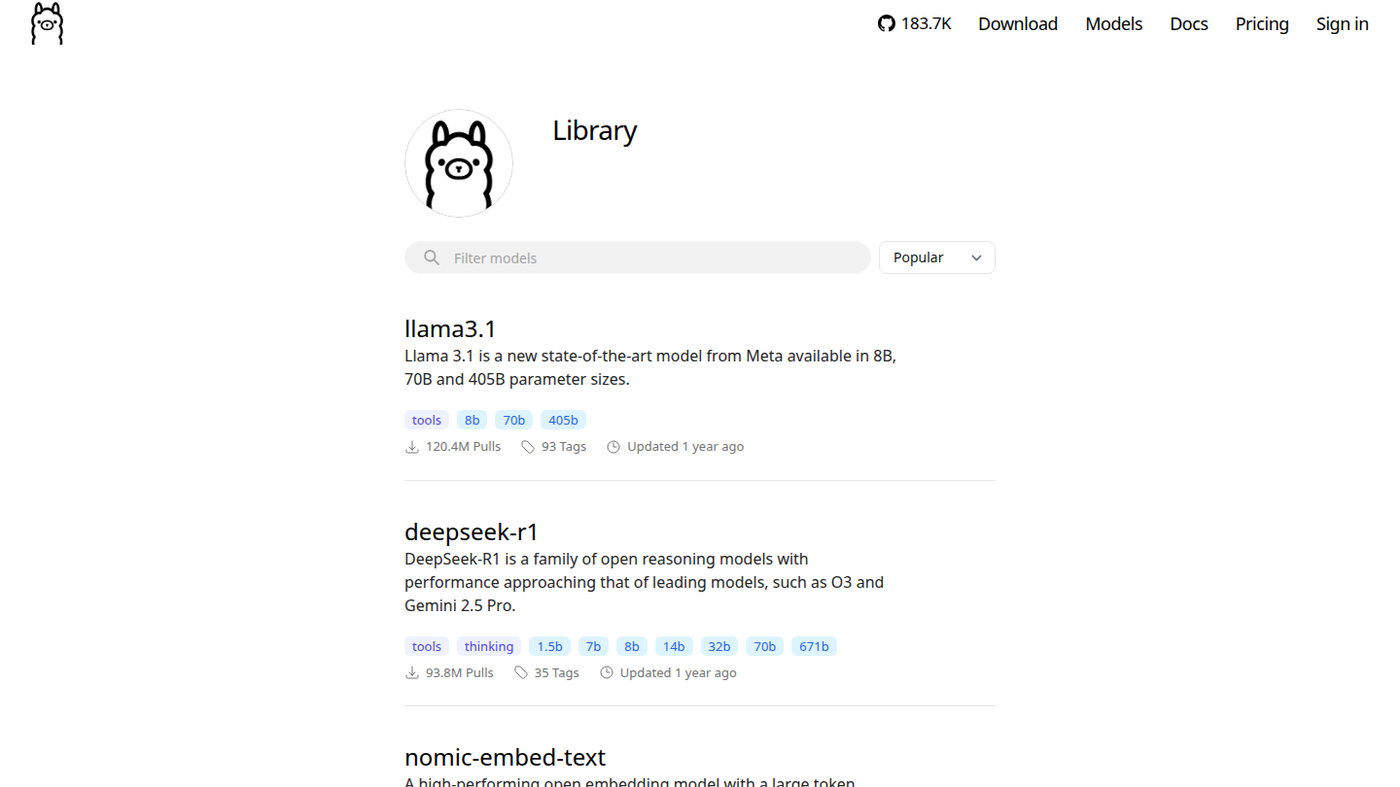Click the tag icon beside 35 Tags
1400x787 pixels.
tap(521, 673)
